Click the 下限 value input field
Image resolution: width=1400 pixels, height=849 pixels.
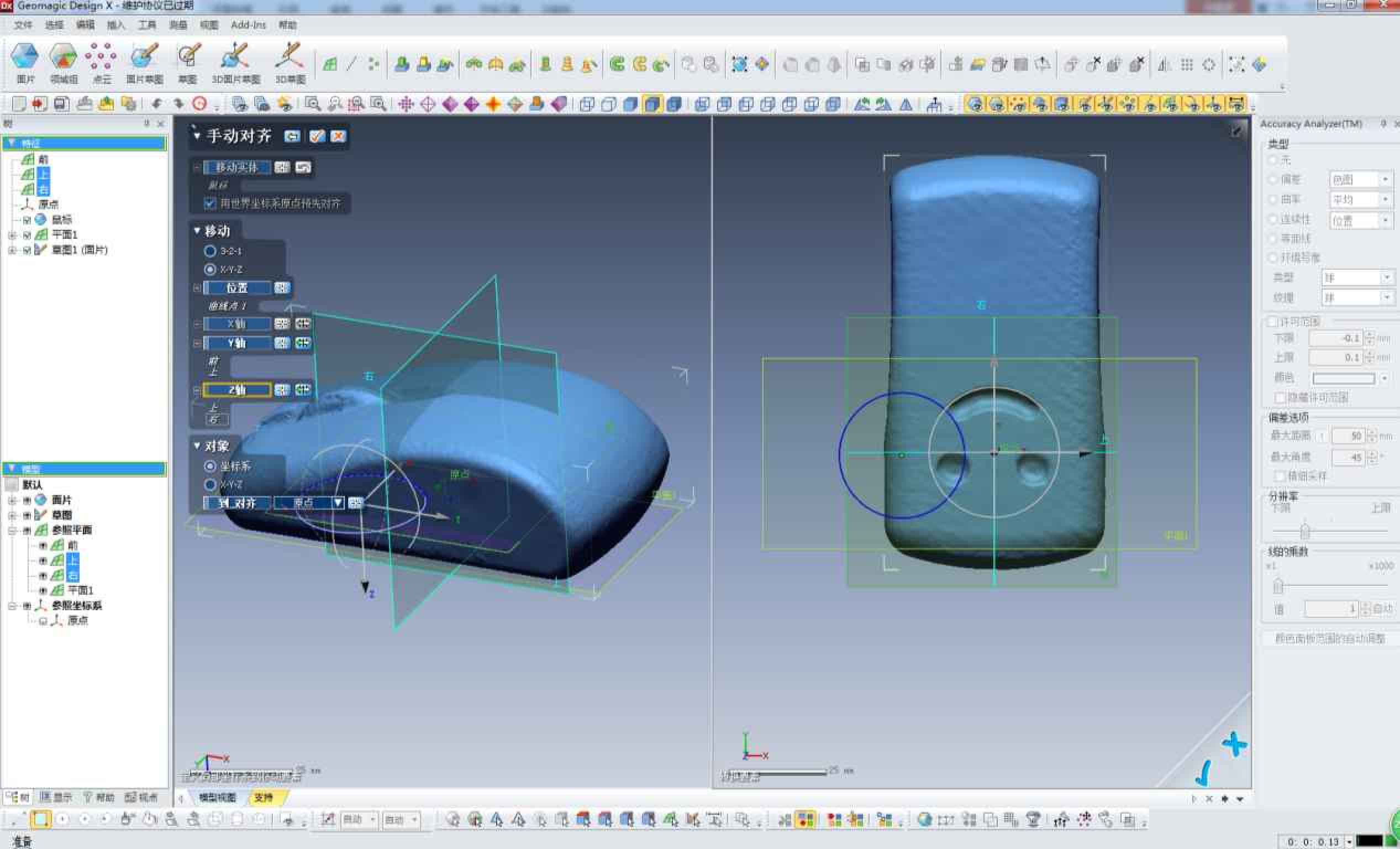(1335, 339)
